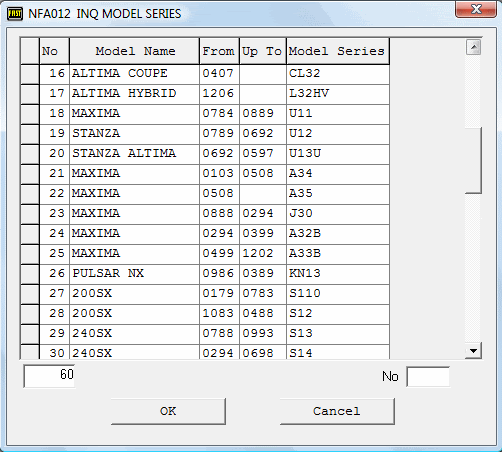Click From value 1206

tap(219, 94)
